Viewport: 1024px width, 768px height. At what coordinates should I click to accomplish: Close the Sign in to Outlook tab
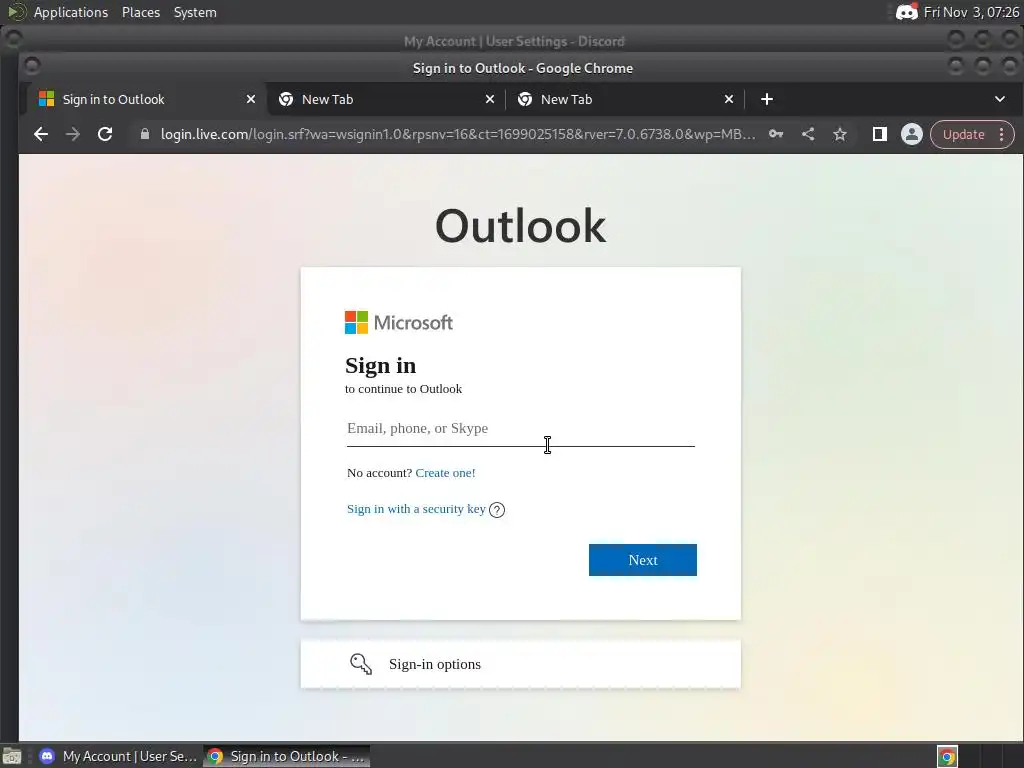pos(251,99)
